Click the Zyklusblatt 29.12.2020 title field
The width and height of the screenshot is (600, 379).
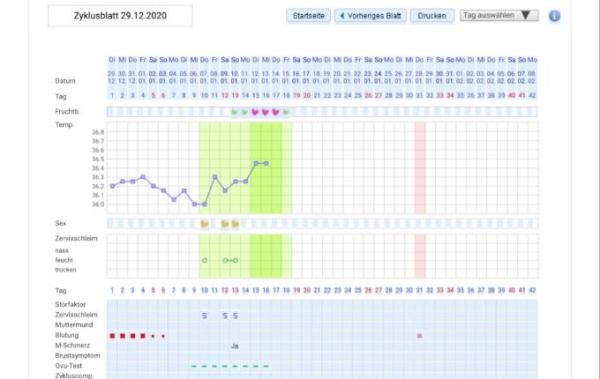click(120, 16)
